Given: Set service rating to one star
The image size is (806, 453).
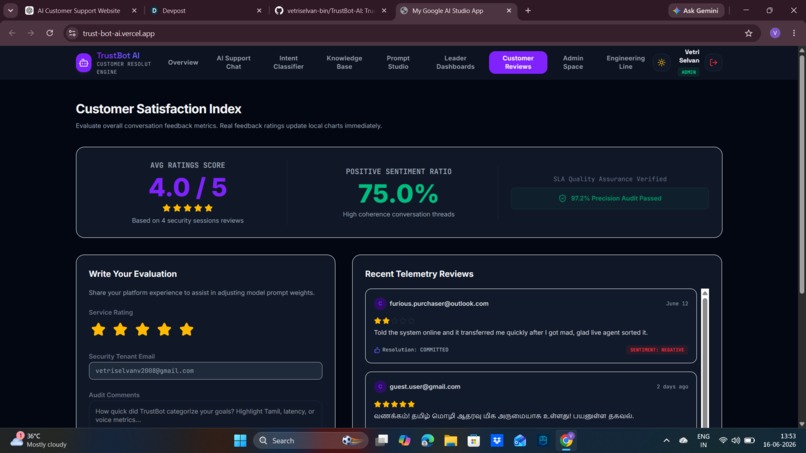Looking at the screenshot, I should [98, 330].
